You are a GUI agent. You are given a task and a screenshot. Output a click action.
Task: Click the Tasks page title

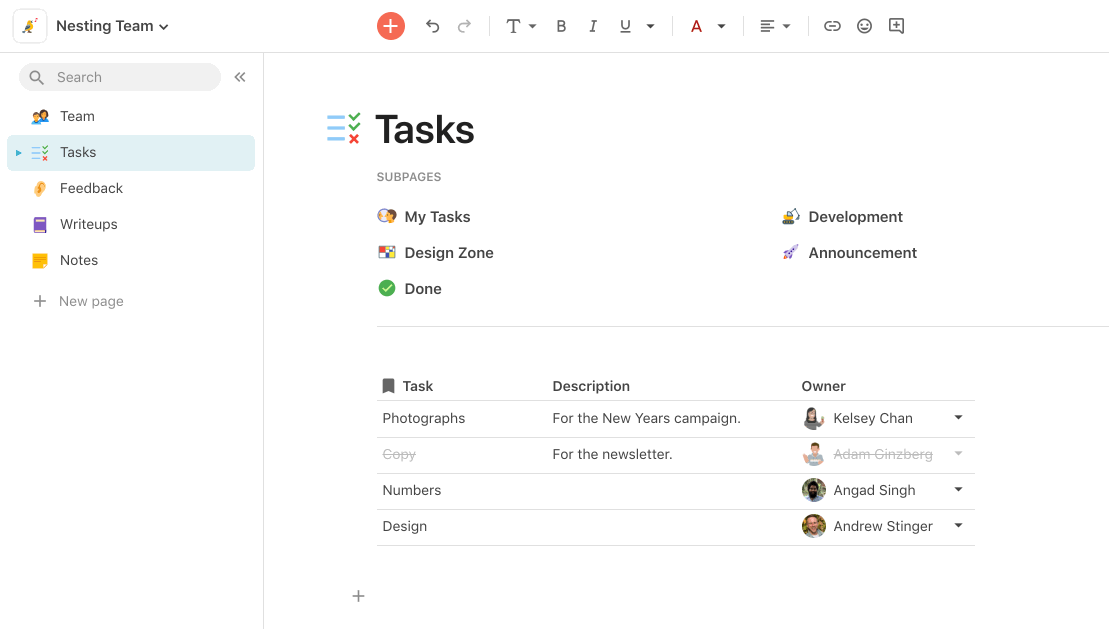pos(424,129)
